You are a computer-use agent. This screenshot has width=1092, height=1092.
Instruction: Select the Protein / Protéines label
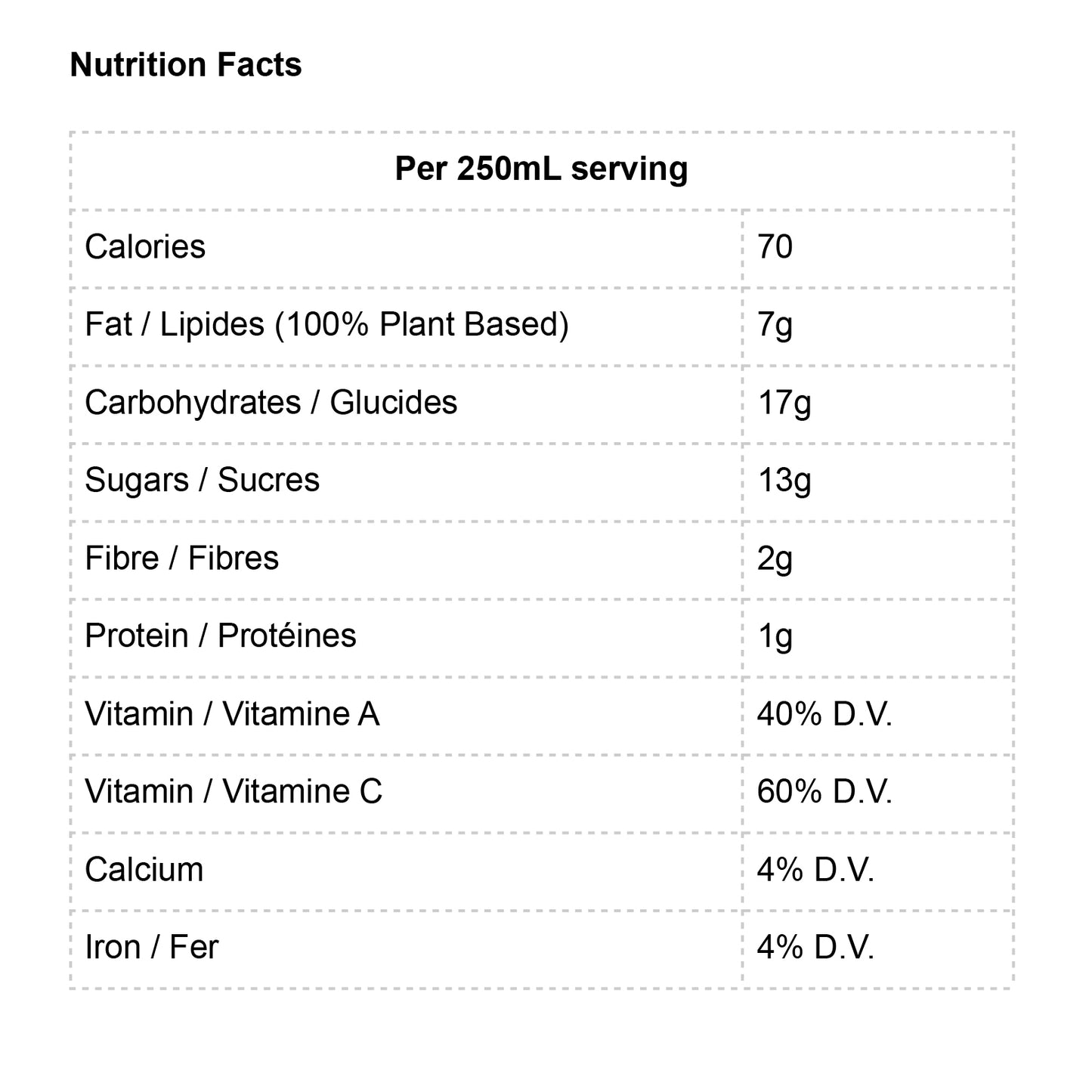tap(220, 636)
